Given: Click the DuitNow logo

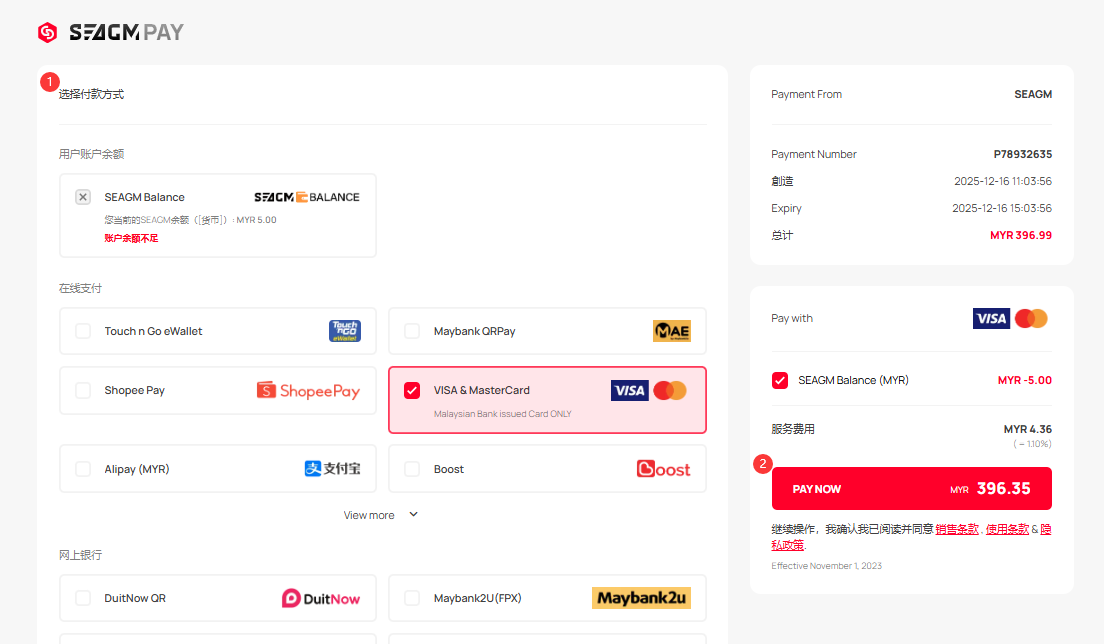Looking at the screenshot, I should [x=320, y=598].
